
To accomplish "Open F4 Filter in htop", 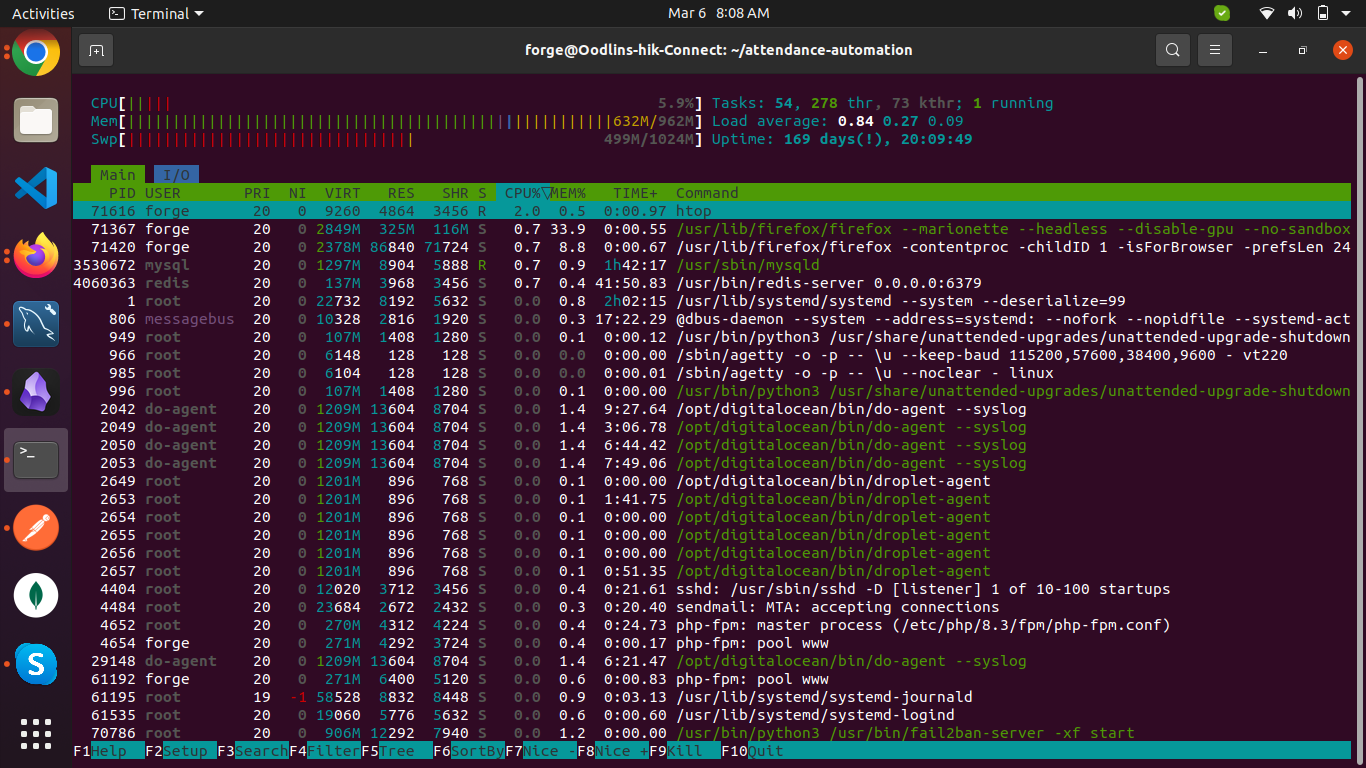I will [325, 751].
